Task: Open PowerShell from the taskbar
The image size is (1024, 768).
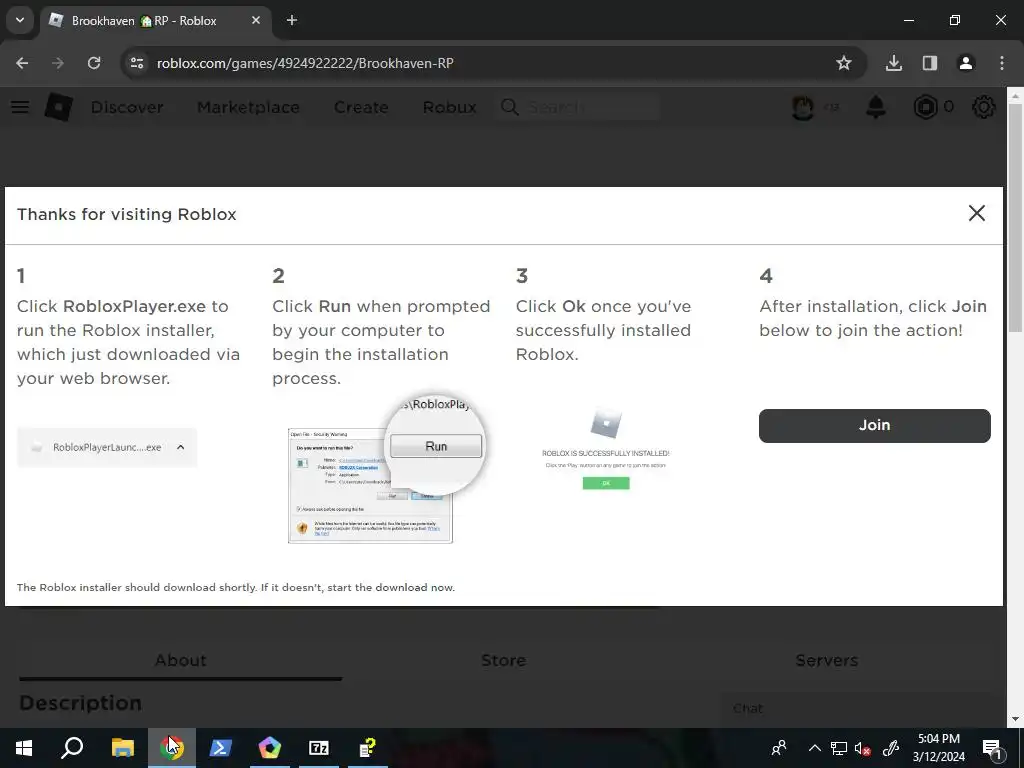Action: pos(221,748)
